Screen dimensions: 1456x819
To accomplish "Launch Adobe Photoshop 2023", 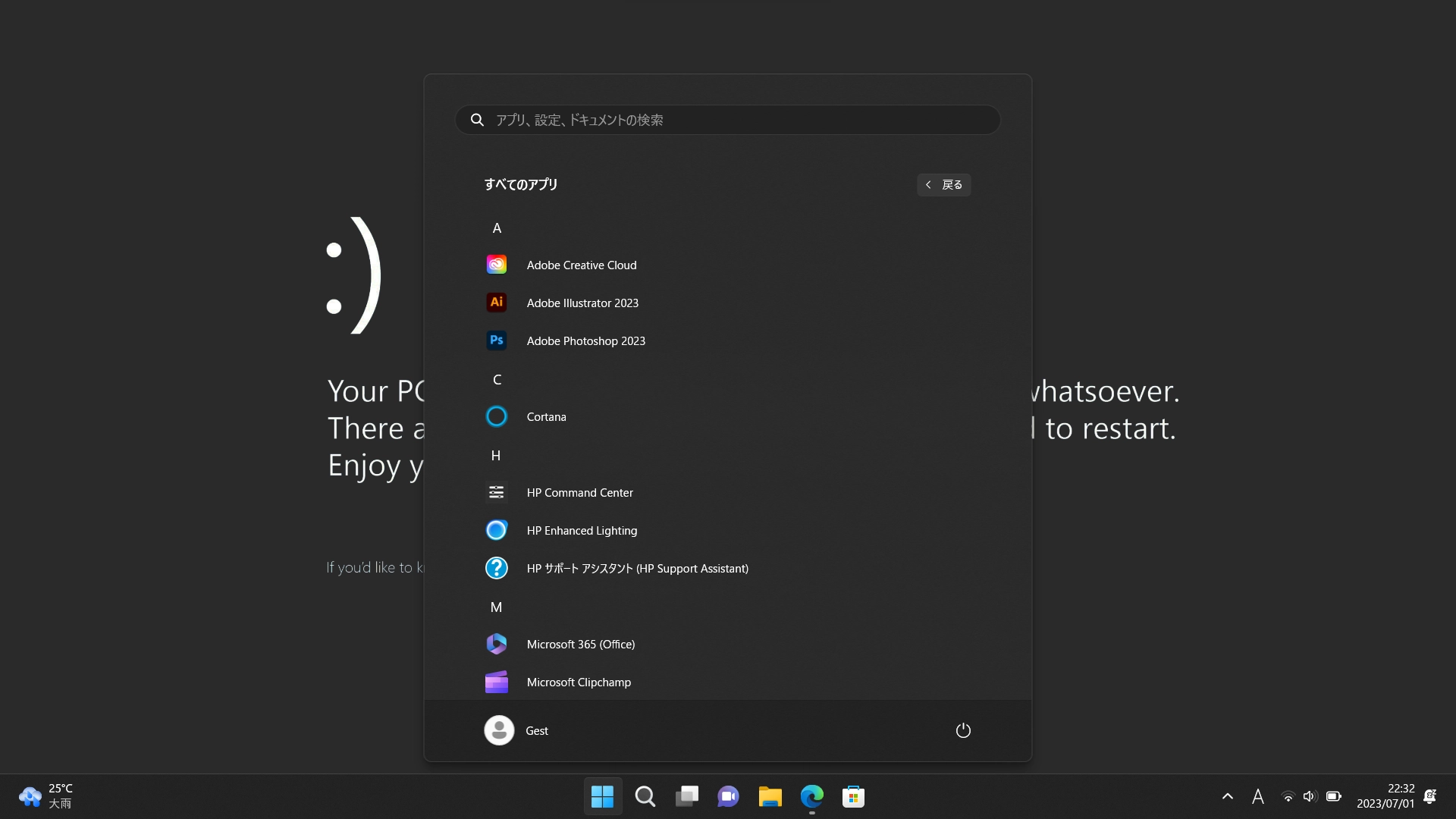I will point(585,340).
